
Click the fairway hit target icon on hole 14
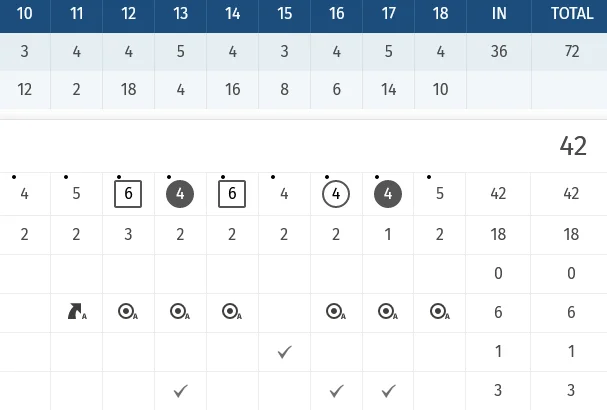tap(231, 312)
